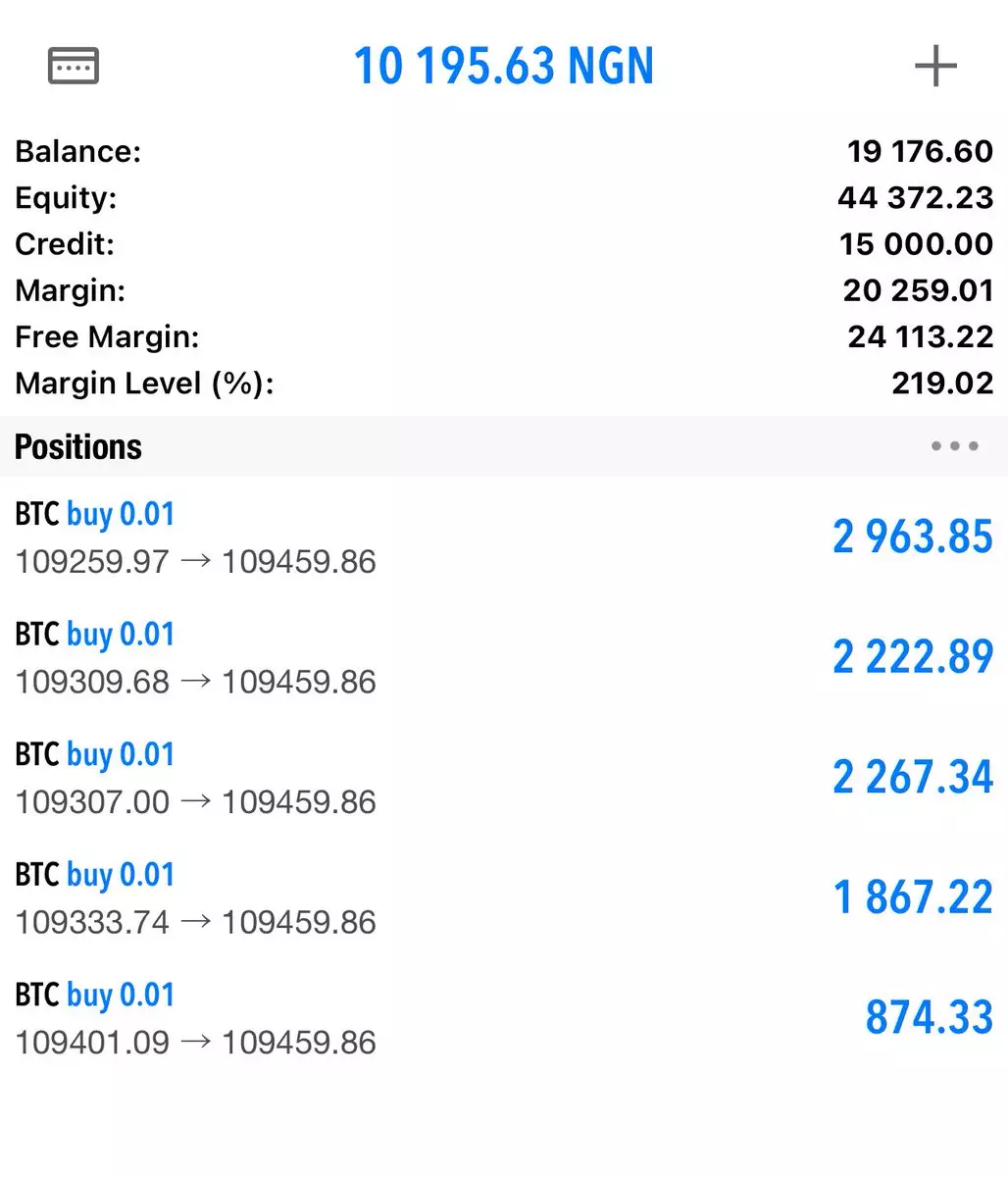This screenshot has height=1177, width=1008.
Task: Select the Margin Level (%) row
Action: tap(503, 384)
